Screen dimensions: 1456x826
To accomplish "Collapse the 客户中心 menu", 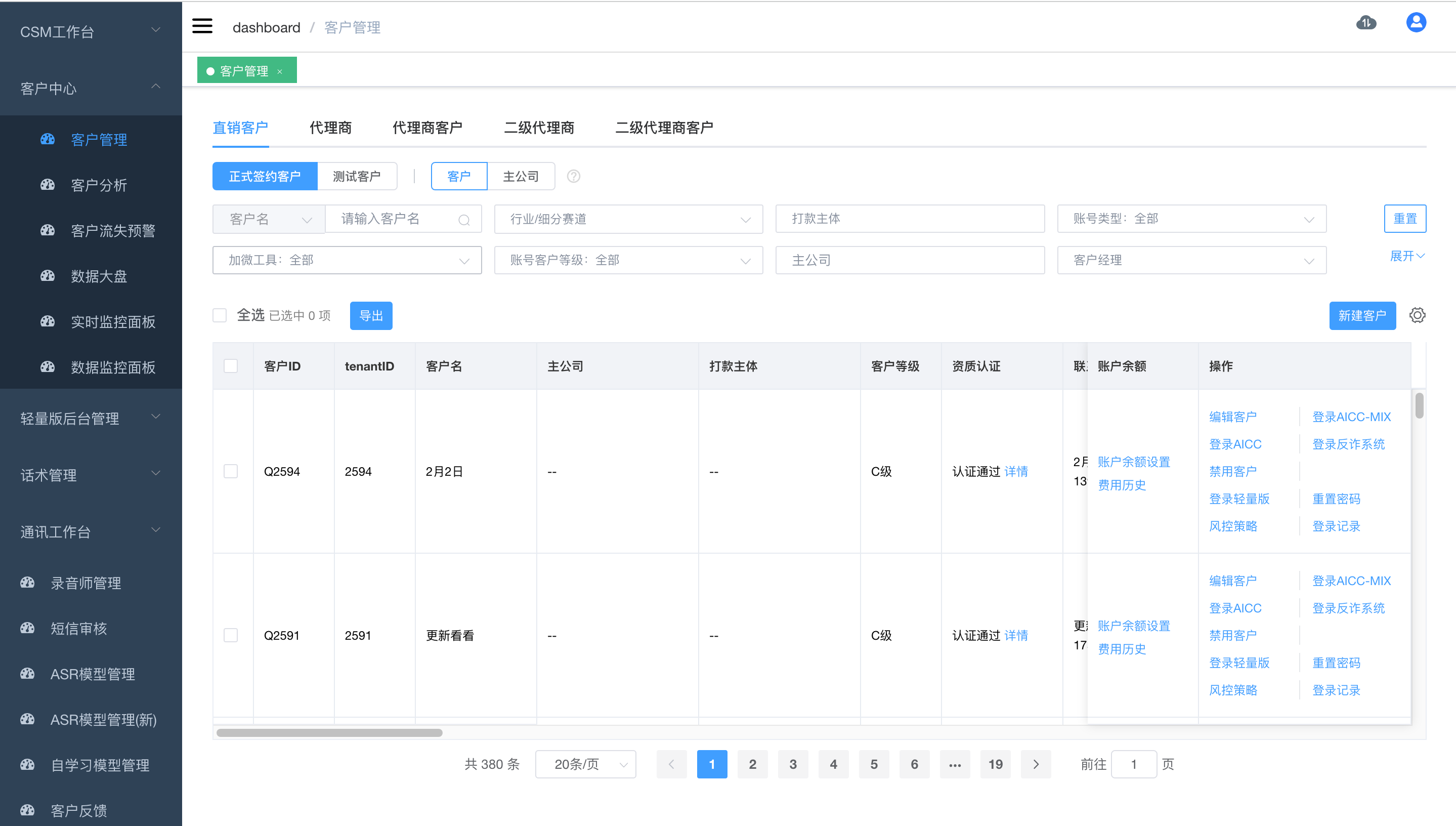I will 91,88.
